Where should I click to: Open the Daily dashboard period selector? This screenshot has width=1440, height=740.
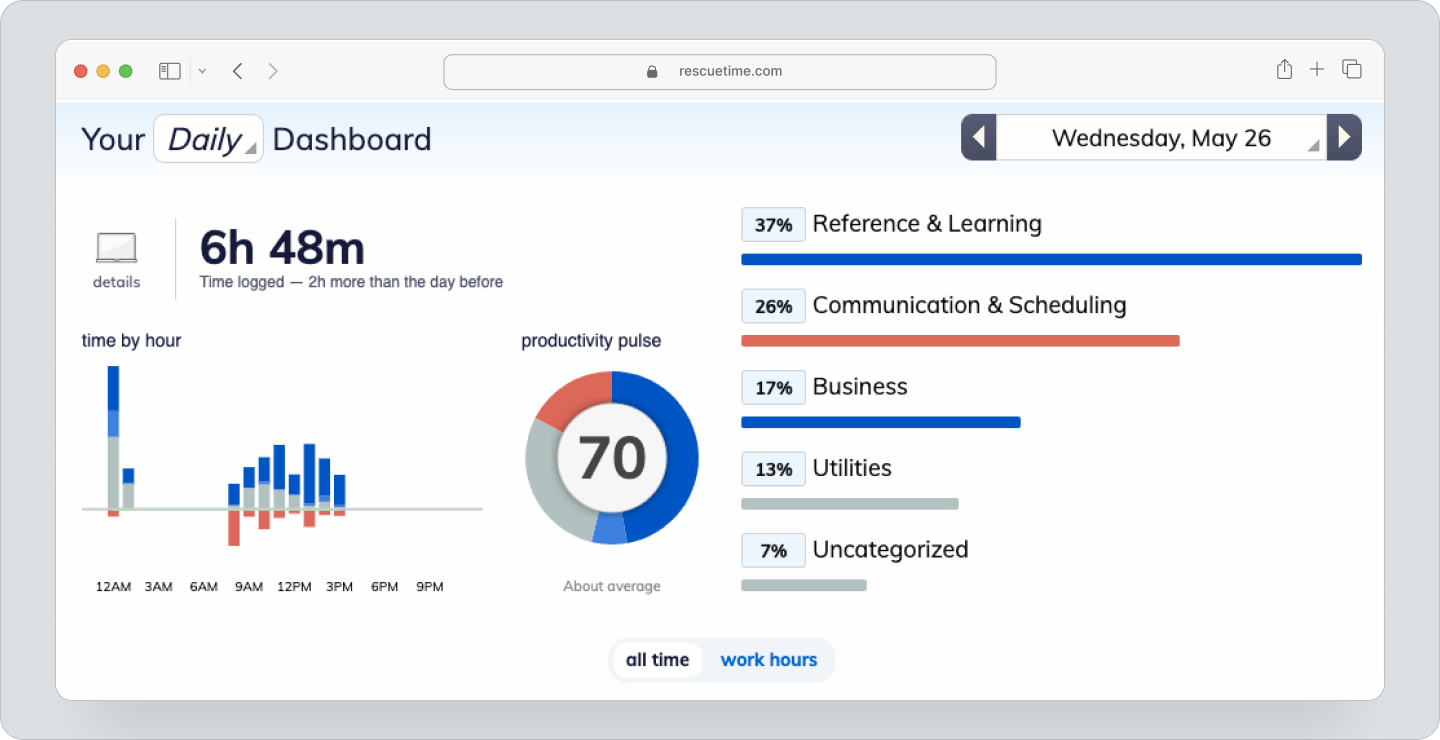tap(208, 139)
